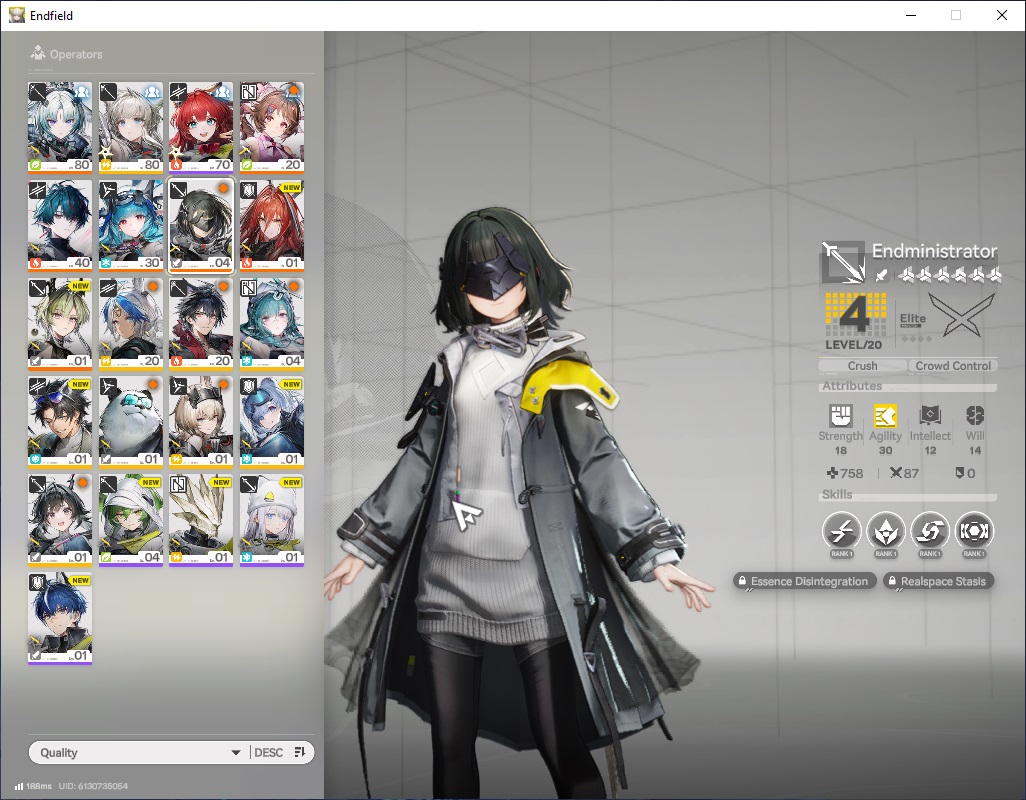Click the attack swords icon showing 87

[x=896, y=473]
